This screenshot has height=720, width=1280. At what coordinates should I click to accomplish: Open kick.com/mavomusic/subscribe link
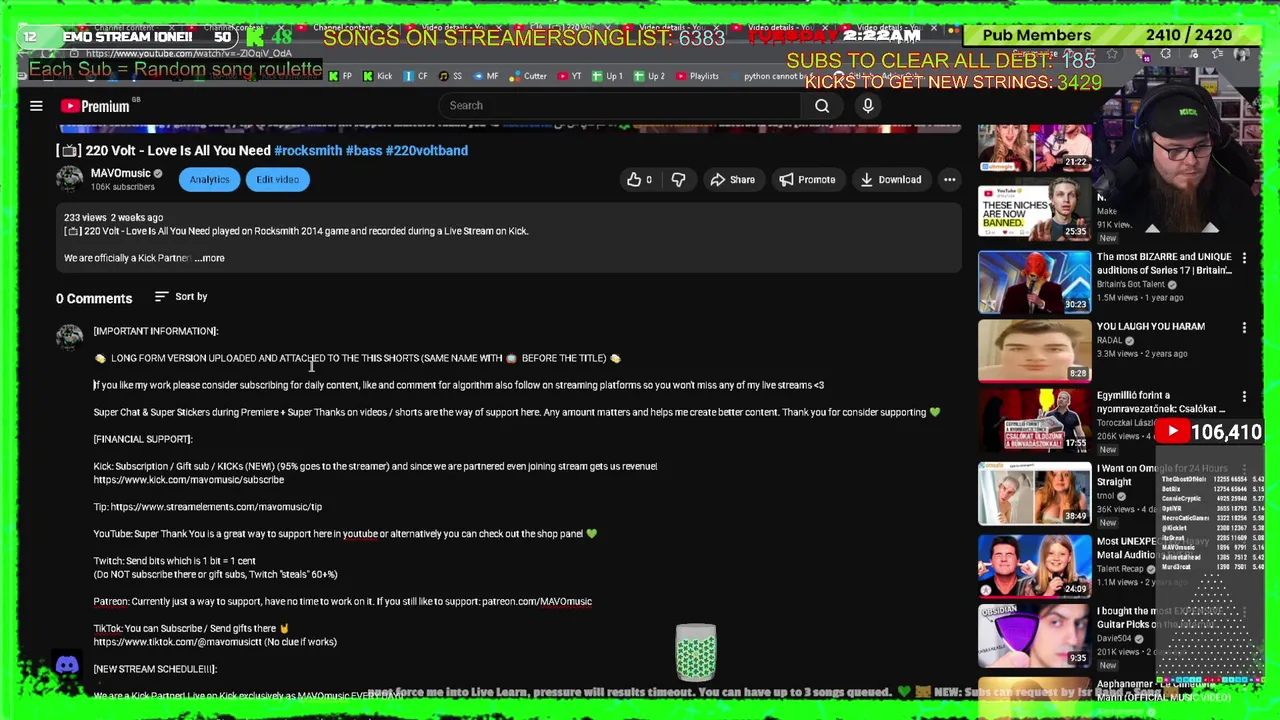coord(189,480)
